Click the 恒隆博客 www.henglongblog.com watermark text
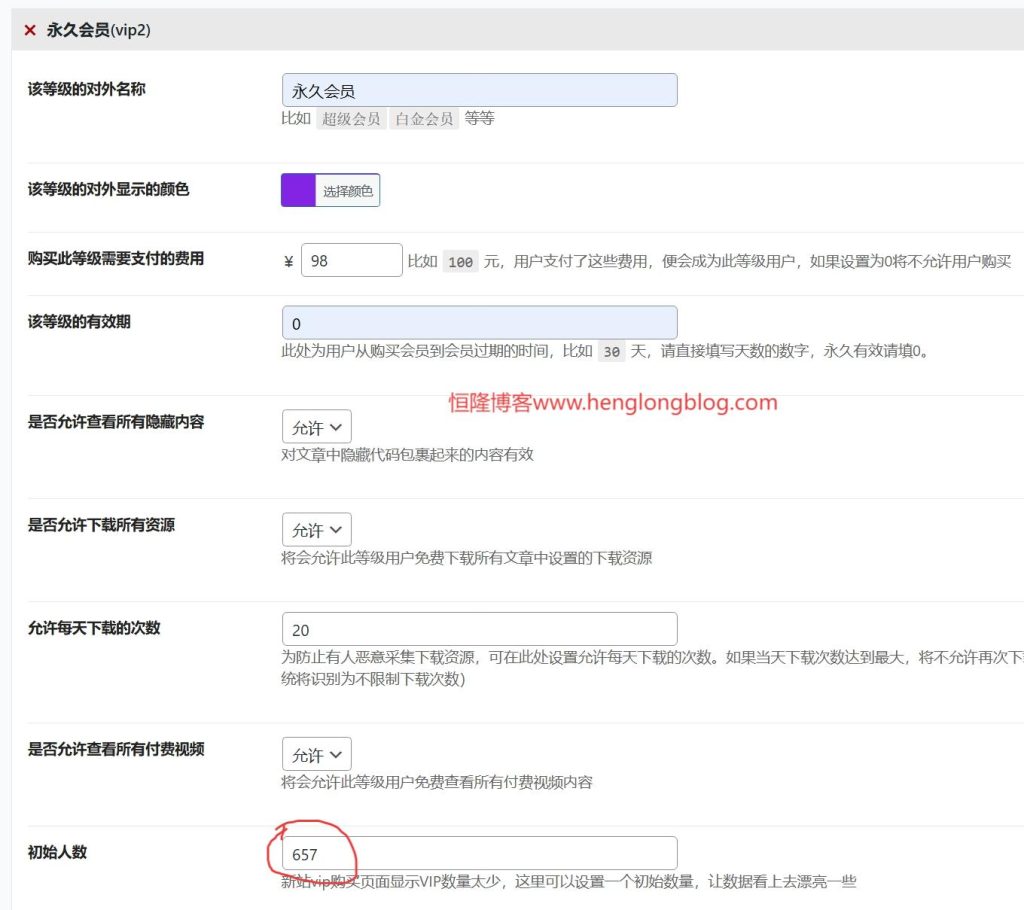Viewport: 1024px width, 910px height. (611, 403)
